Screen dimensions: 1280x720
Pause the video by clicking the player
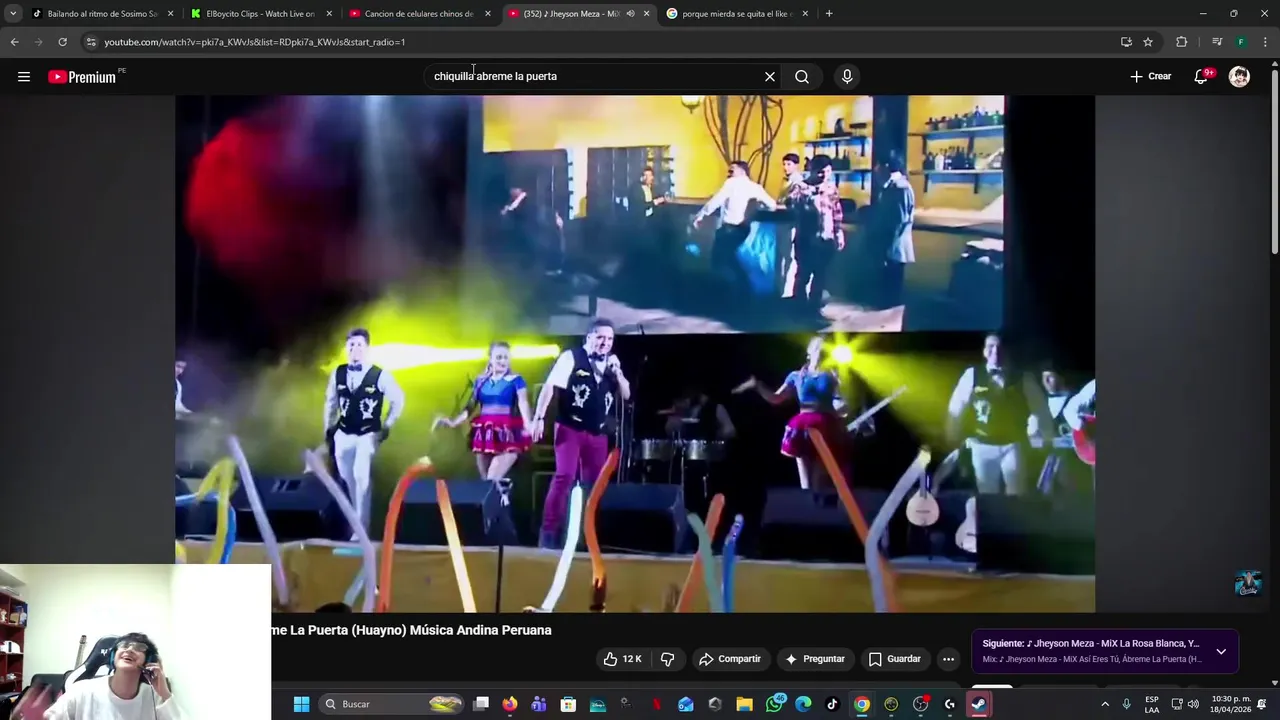click(x=635, y=353)
